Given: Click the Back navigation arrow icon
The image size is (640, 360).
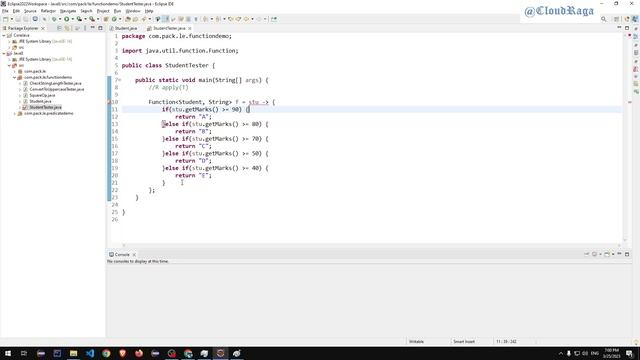Looking at the screenshot, I should pyautogui.click(x=247, y=19).
